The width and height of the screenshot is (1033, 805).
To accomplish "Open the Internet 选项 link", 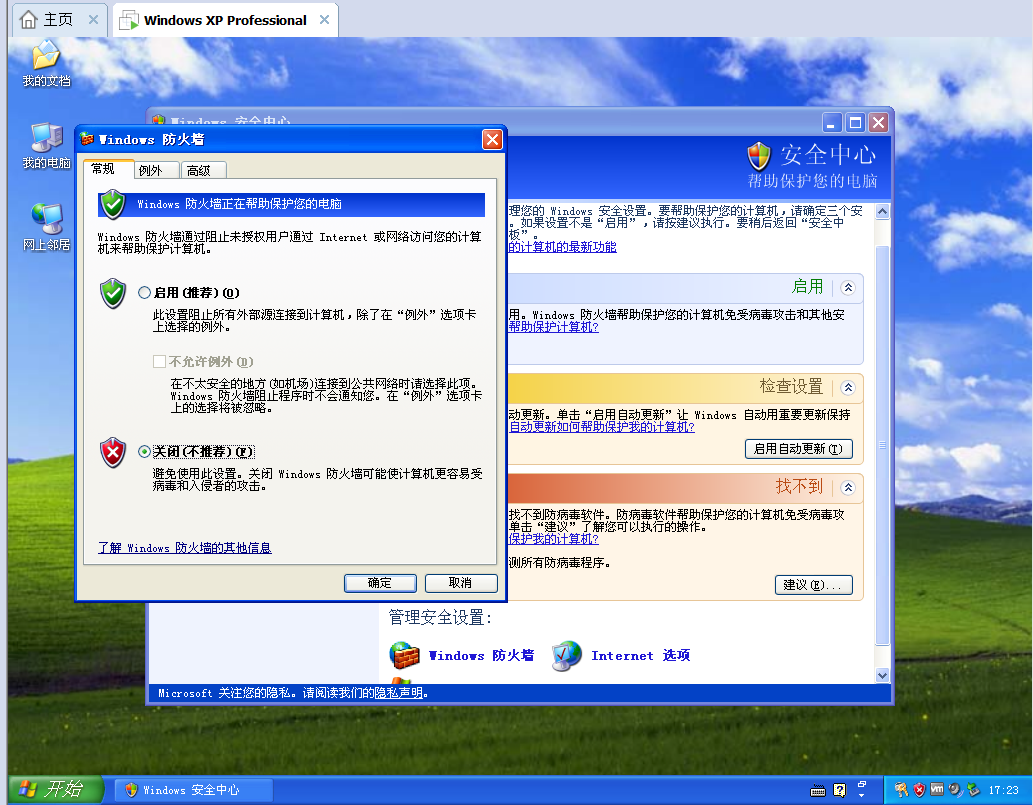I will pyautogui.click(x=640, y=655).
